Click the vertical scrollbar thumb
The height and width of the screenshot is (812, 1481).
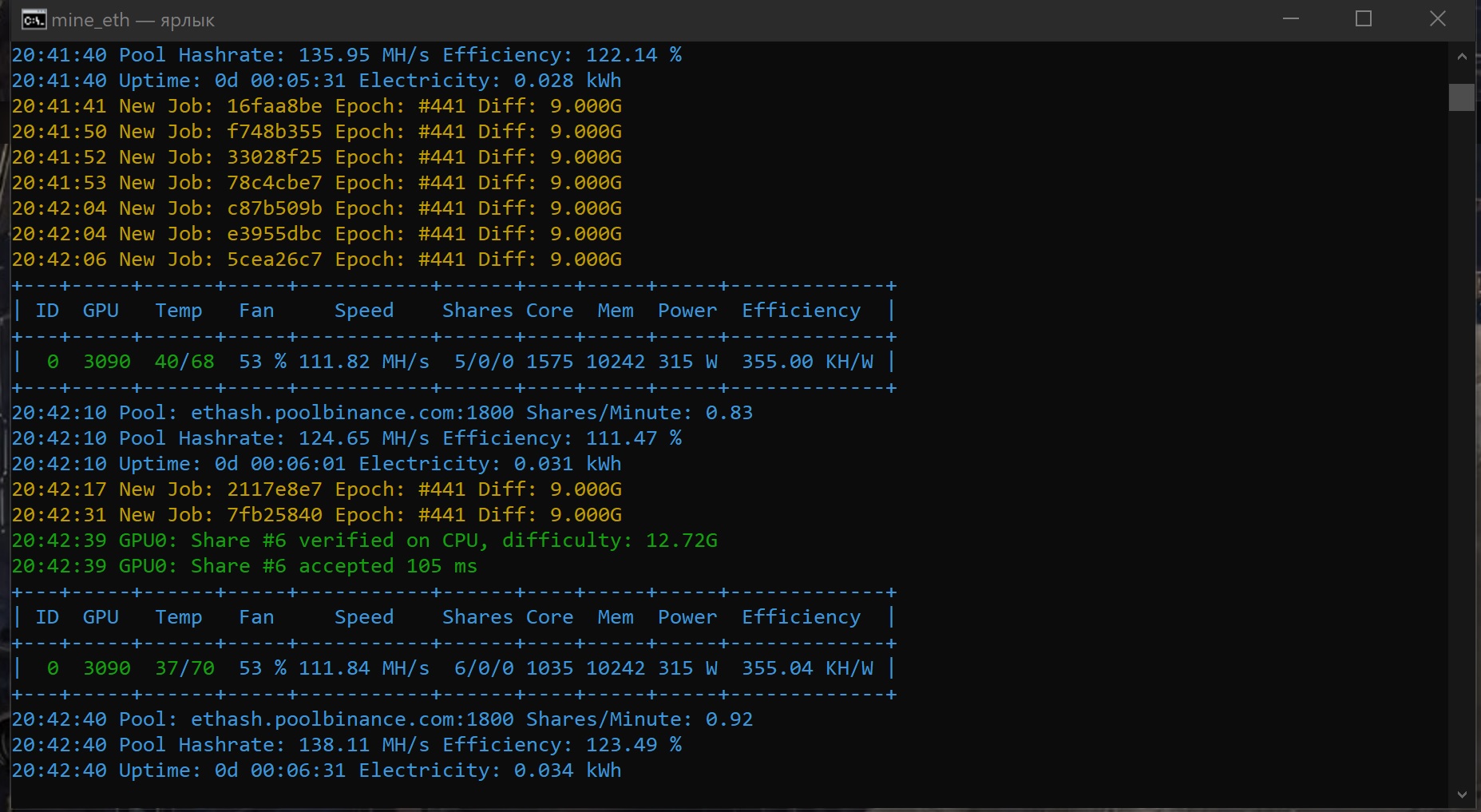[x=1462, y=97]
